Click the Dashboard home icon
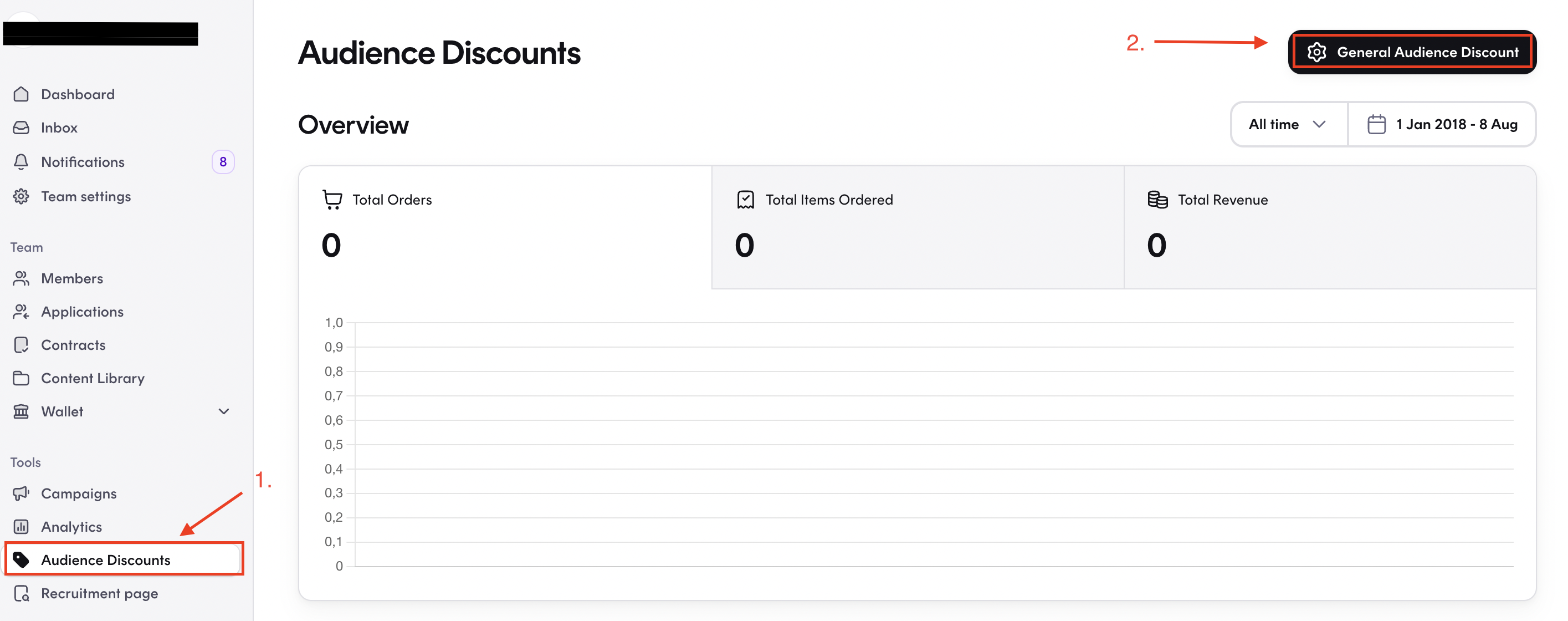 coord(21,94)
